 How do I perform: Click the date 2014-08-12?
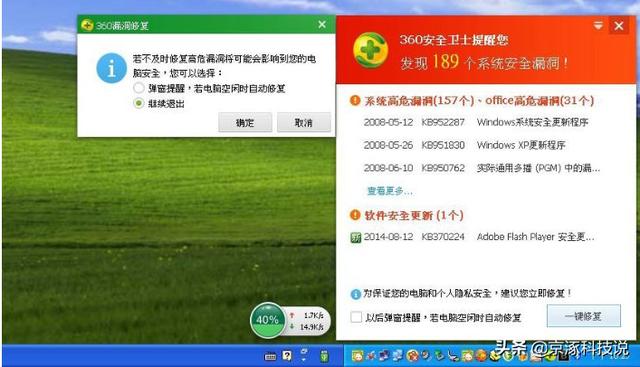click(x=388, y=237)
